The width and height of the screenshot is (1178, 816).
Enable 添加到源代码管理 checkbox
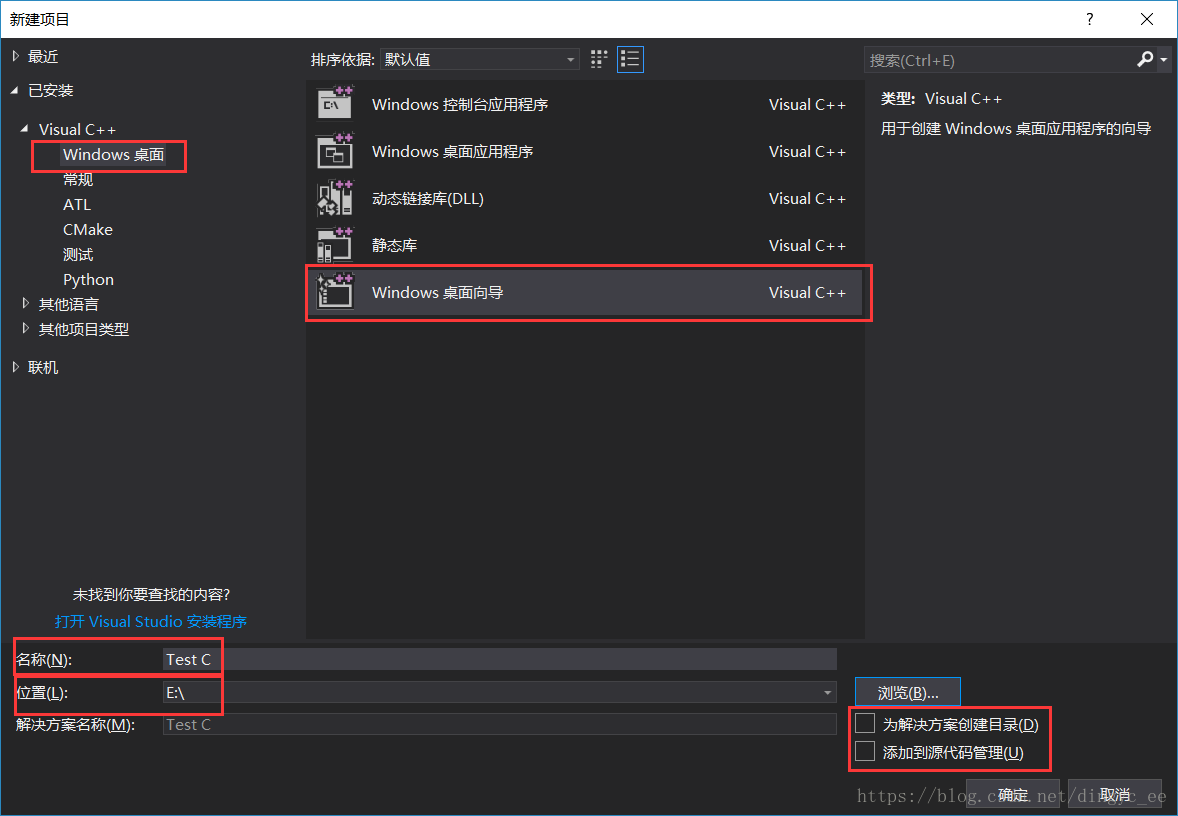tap(864, 751)
